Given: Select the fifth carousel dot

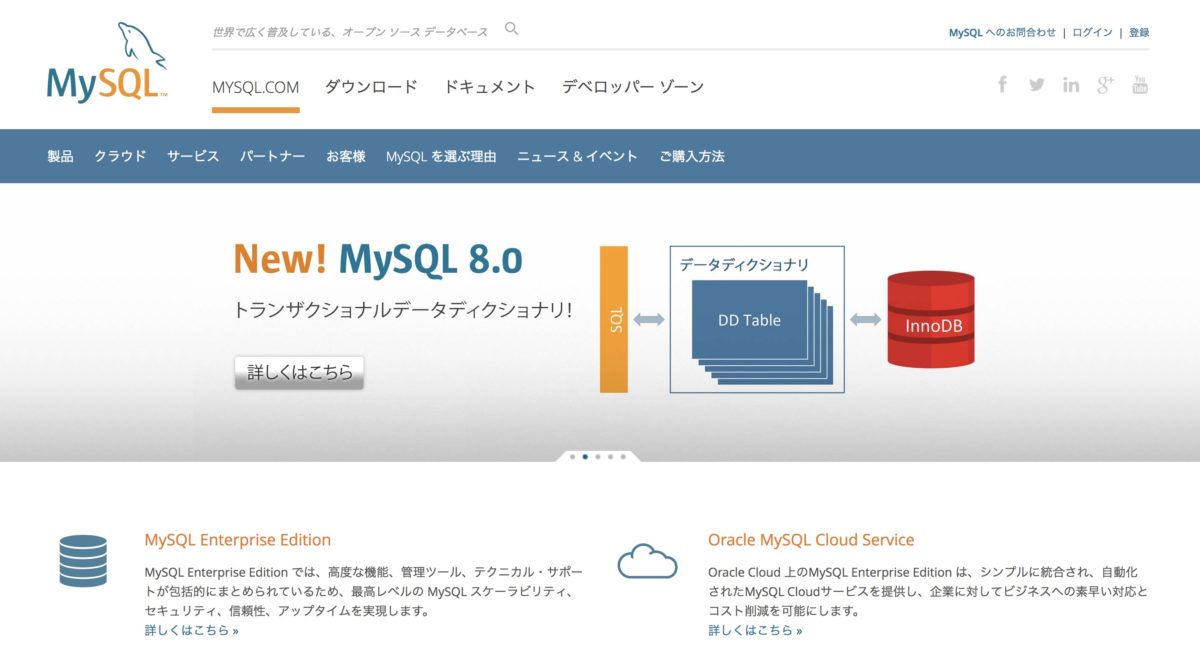Looking at the screenshot, I should [623, 456].
